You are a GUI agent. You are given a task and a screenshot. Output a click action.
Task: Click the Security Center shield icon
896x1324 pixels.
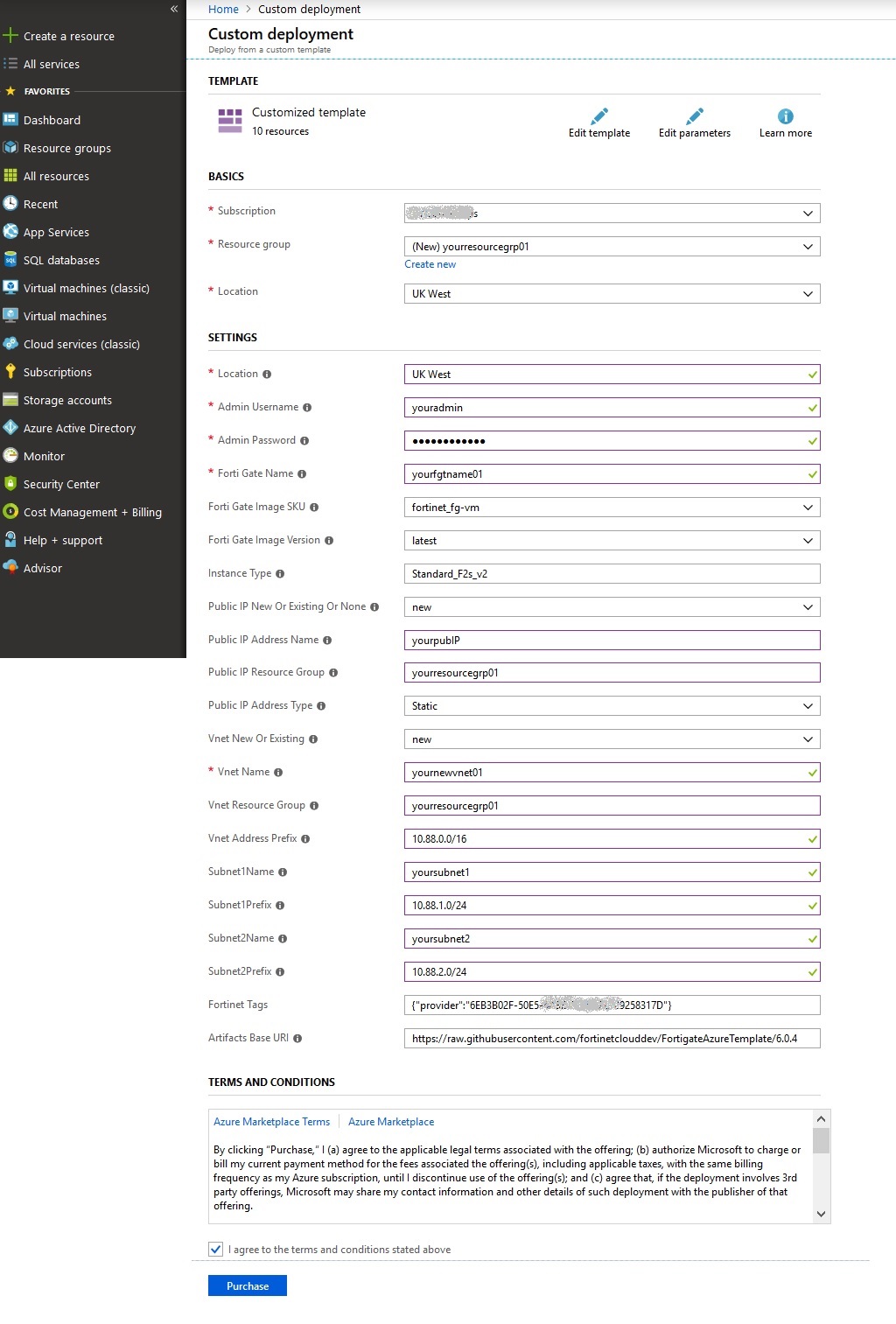[x=10, y=484]
